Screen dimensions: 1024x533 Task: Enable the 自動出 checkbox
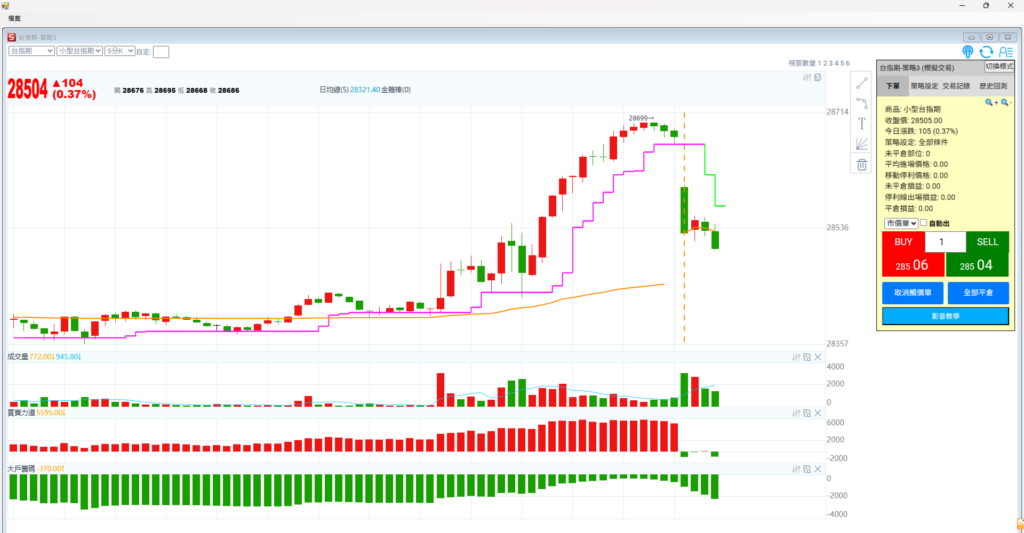924,223
